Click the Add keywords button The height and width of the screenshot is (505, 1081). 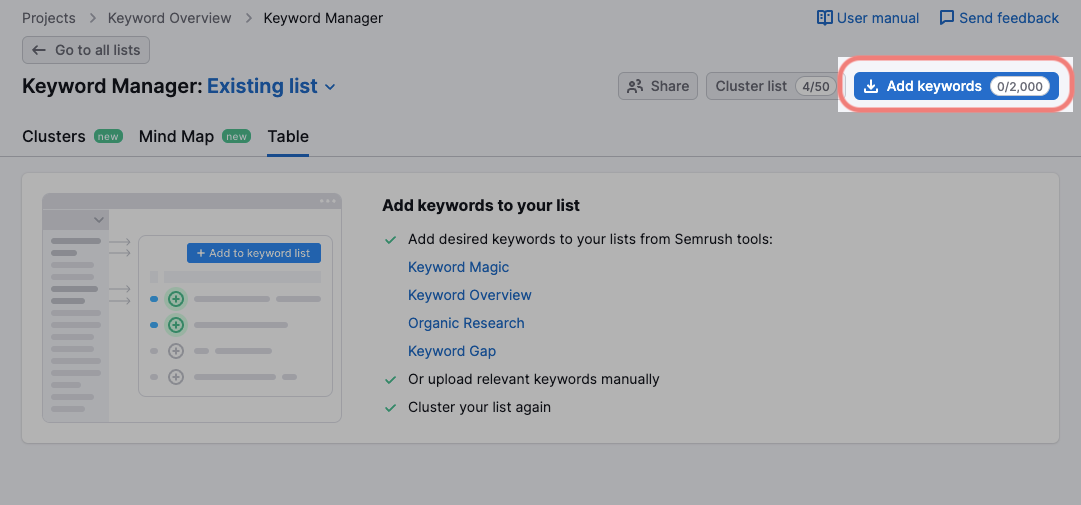click(956, 86)
